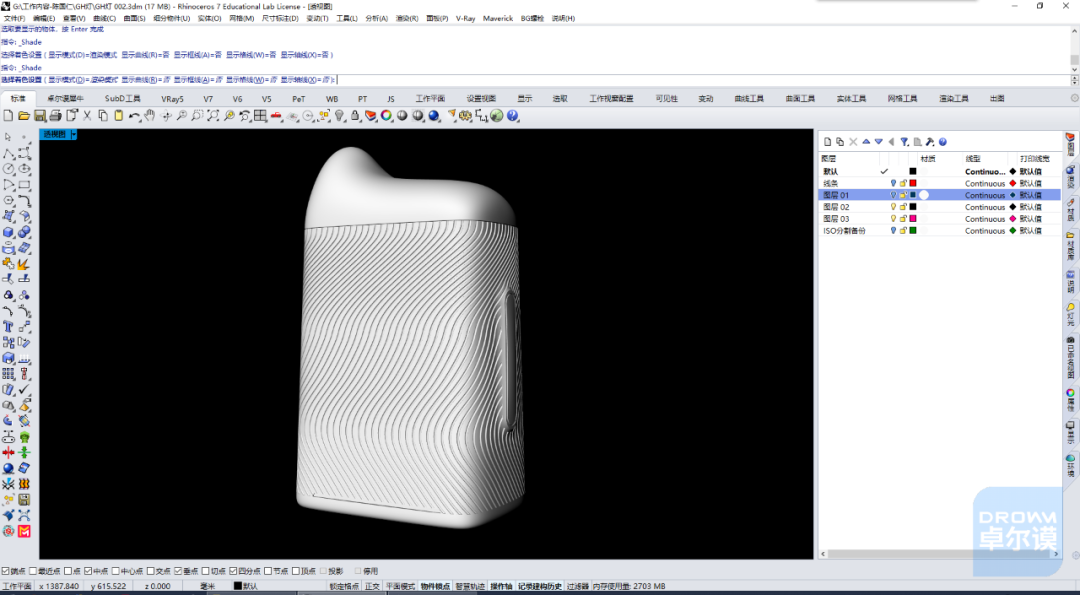Screen dimensions: 1080x595
Task: Save the file using the floppy disk icon
Action: click(x=40, y=116)
